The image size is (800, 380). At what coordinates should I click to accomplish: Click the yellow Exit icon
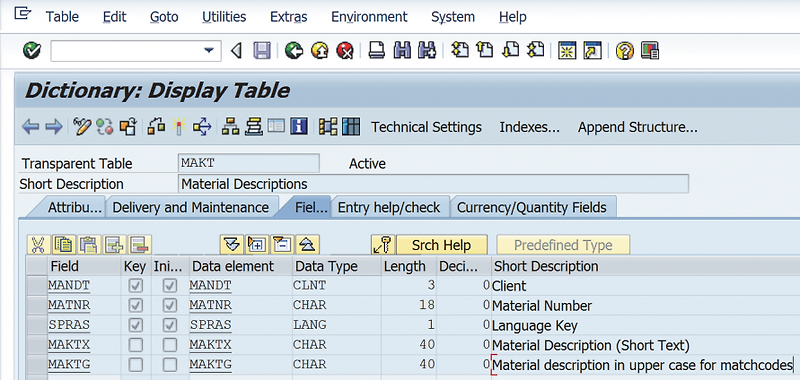319,50
